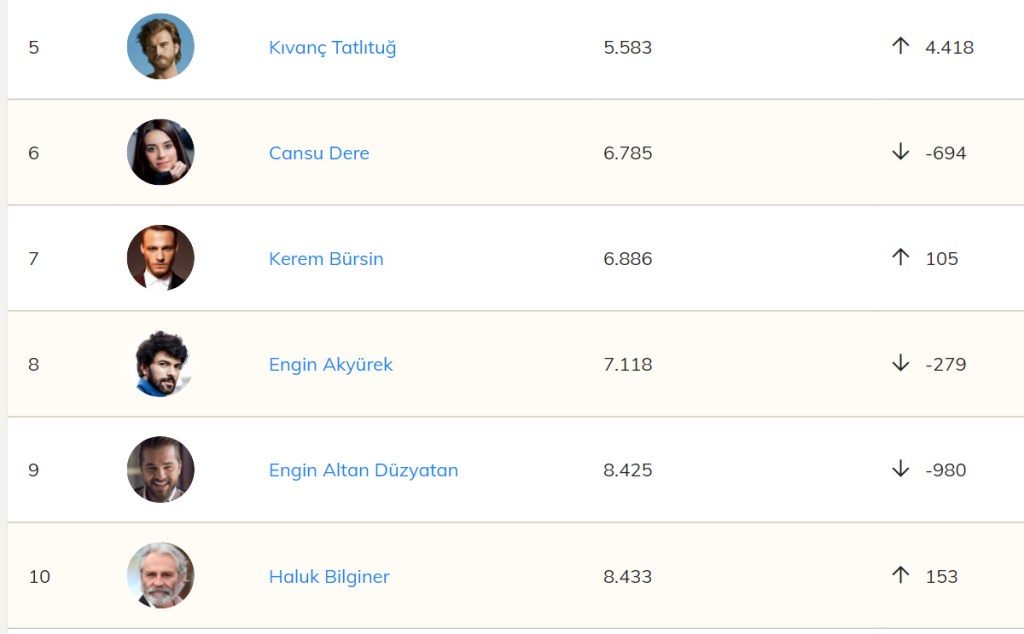Screen dimensions: 1024x634
Task: Click Cansu Dere's profile picture
Action: pos(160,152)
